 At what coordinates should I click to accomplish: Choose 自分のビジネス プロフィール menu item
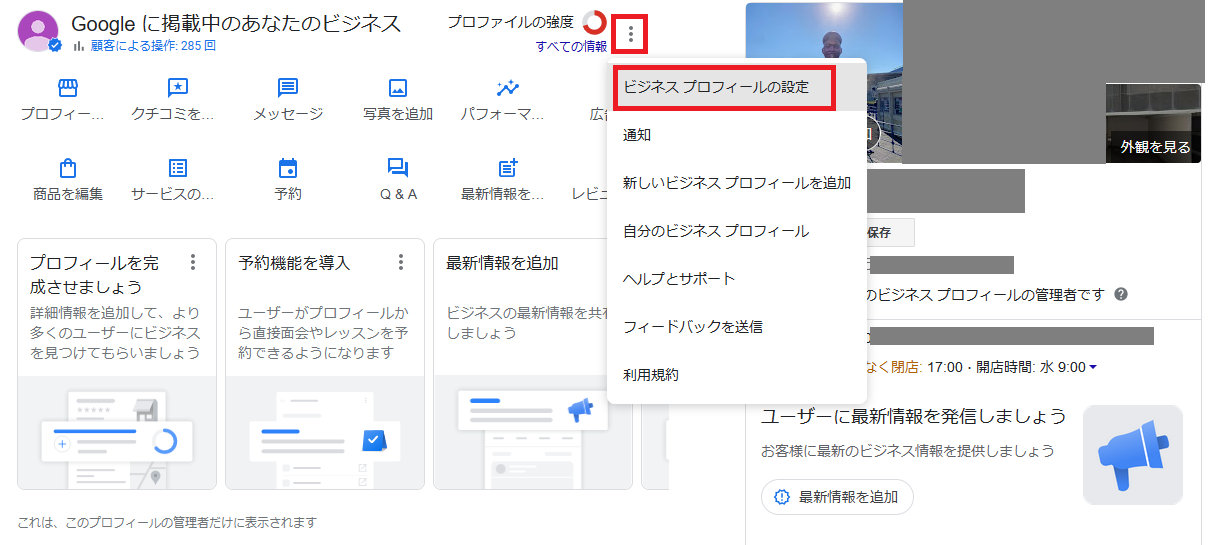coord(737,231)
